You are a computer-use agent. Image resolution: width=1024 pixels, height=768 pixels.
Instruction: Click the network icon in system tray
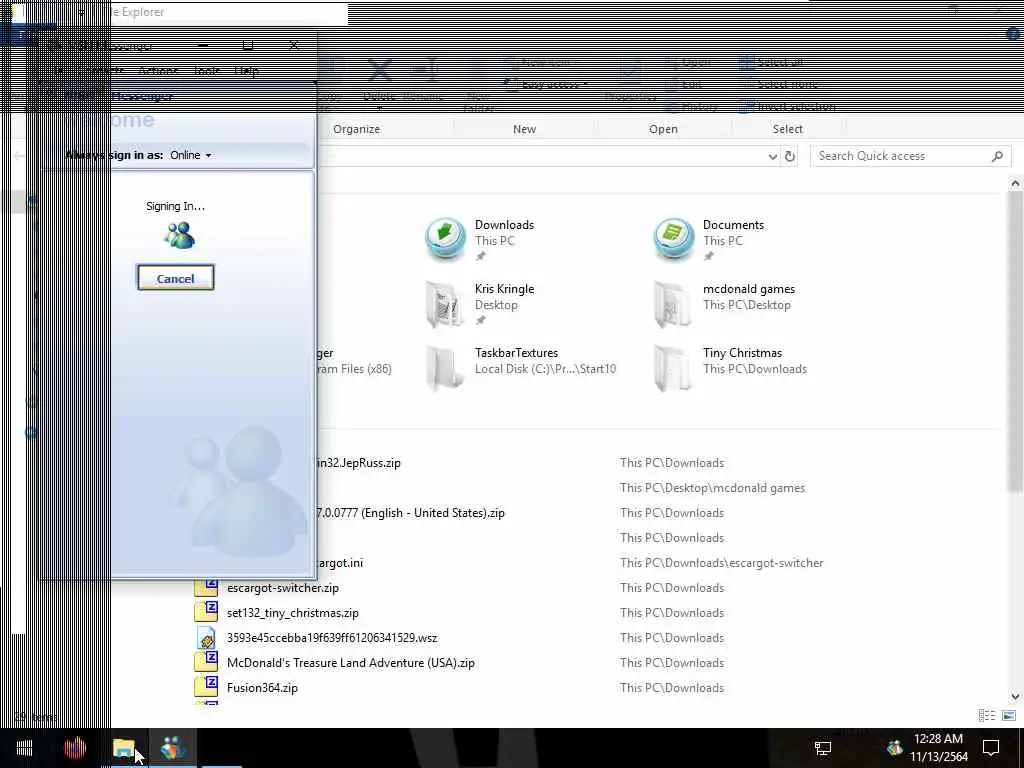pos(822,748)
